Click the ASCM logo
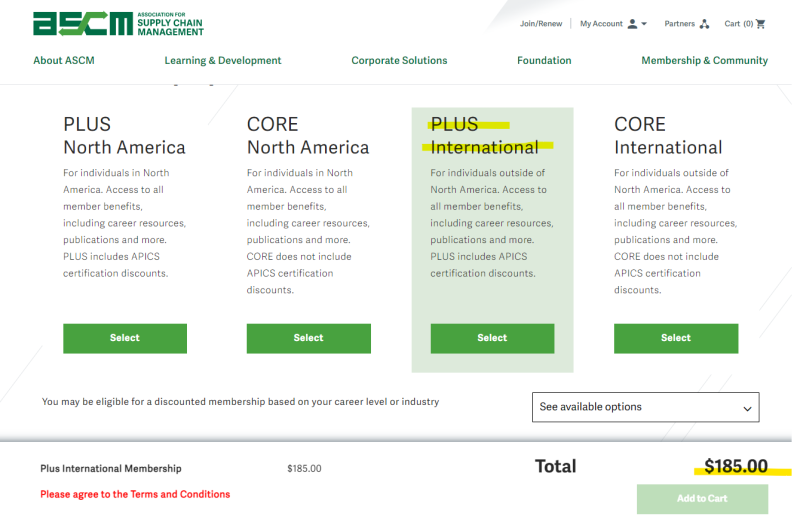 click(x=118, y=23)
